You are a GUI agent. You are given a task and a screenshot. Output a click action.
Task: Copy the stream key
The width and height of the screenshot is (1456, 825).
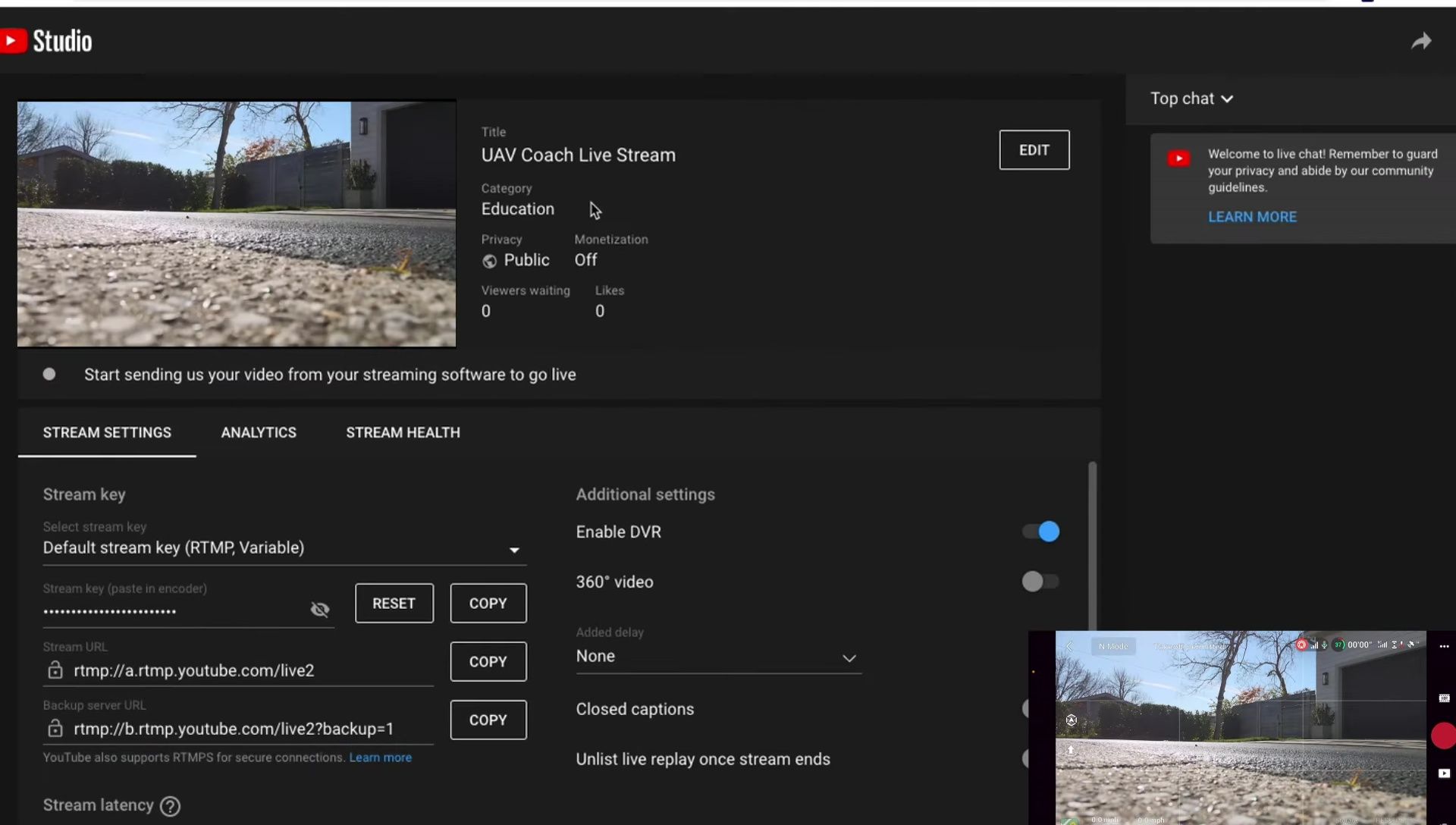click(488, 604)
